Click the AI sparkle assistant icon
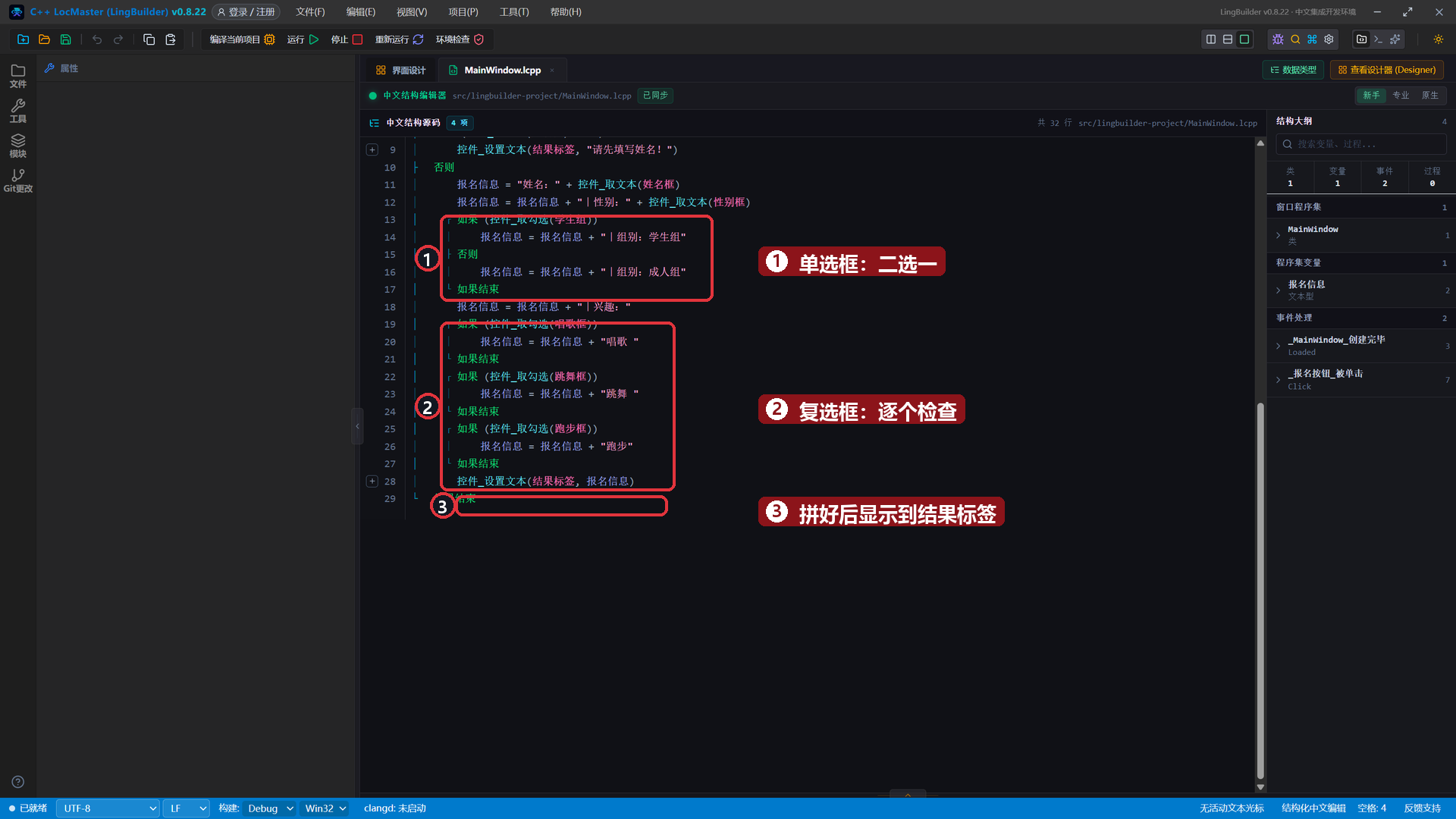 1395,39
